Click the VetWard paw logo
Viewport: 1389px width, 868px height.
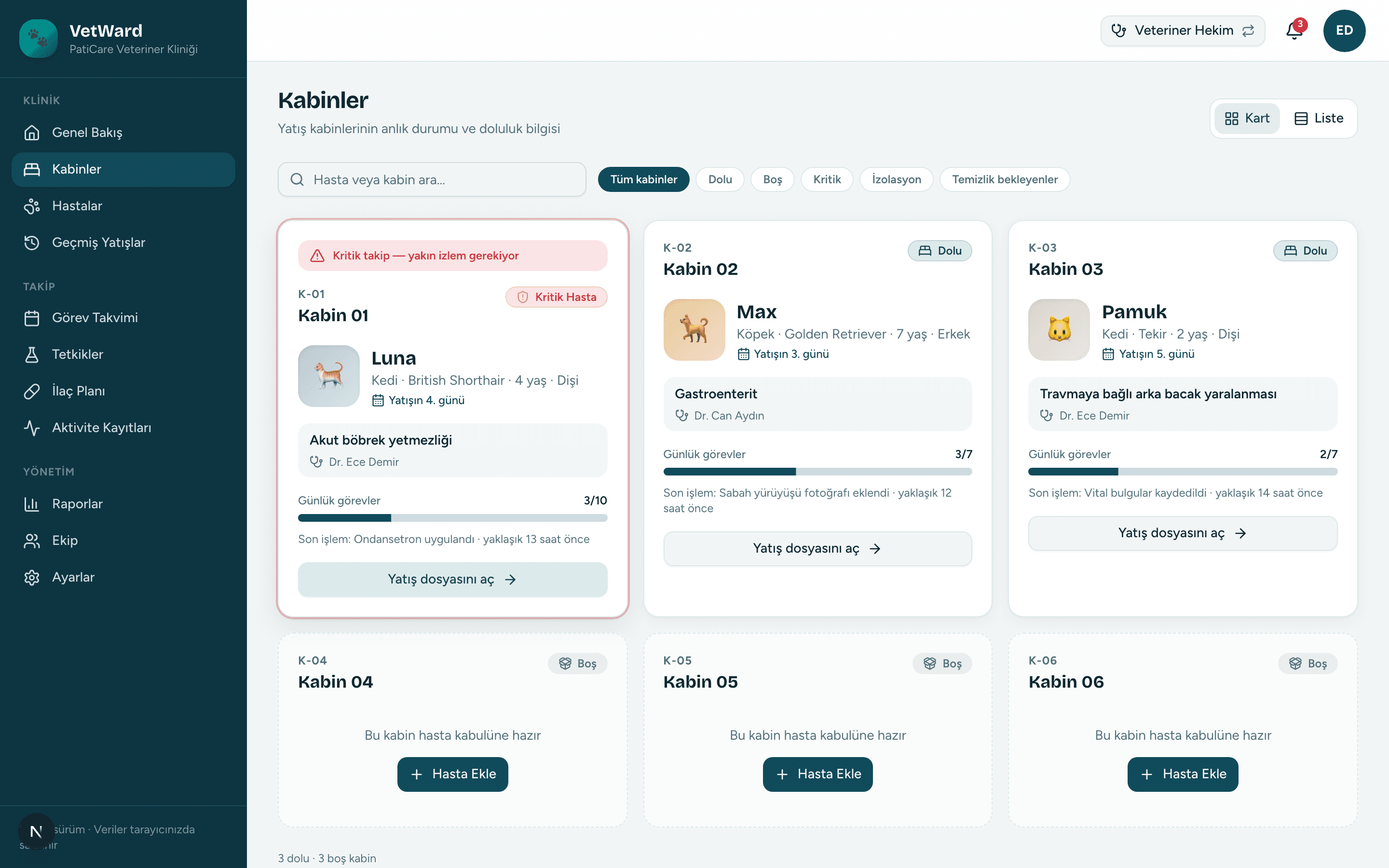click(39, 39)
